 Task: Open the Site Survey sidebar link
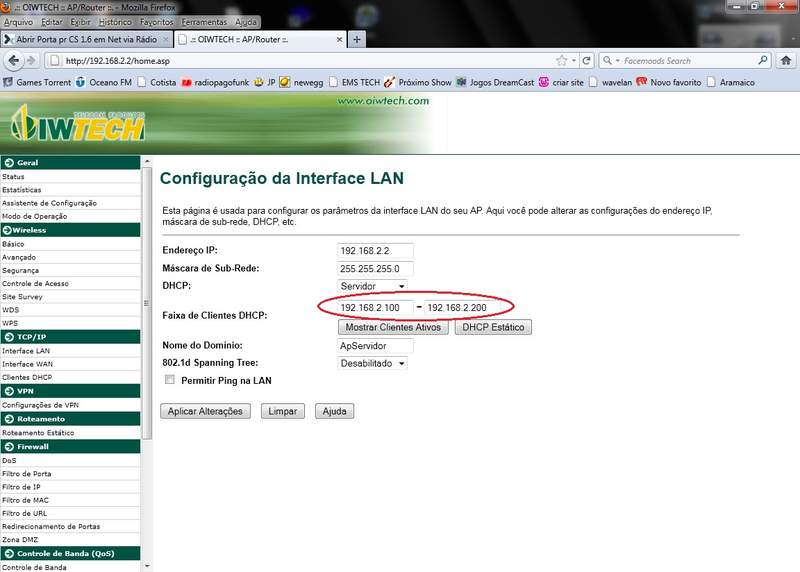point(22,297)
